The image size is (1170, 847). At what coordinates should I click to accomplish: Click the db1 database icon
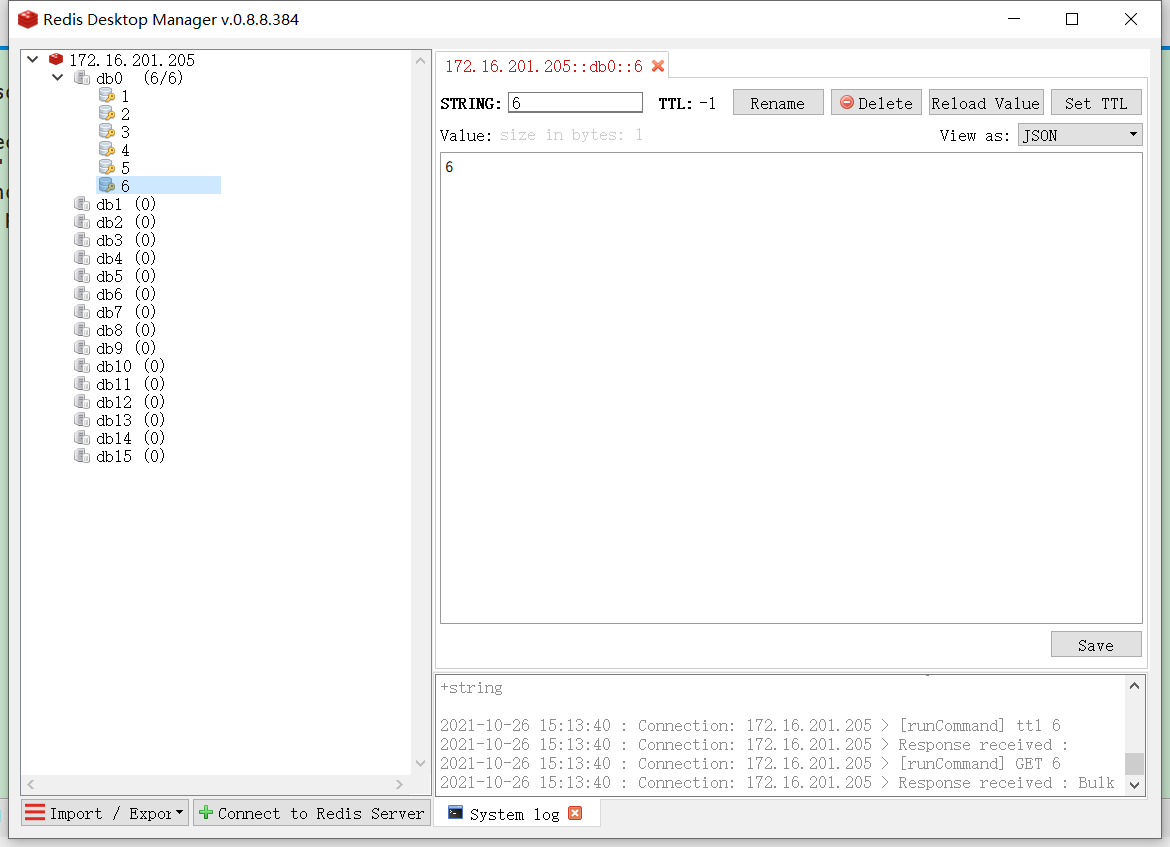(82, 204)
